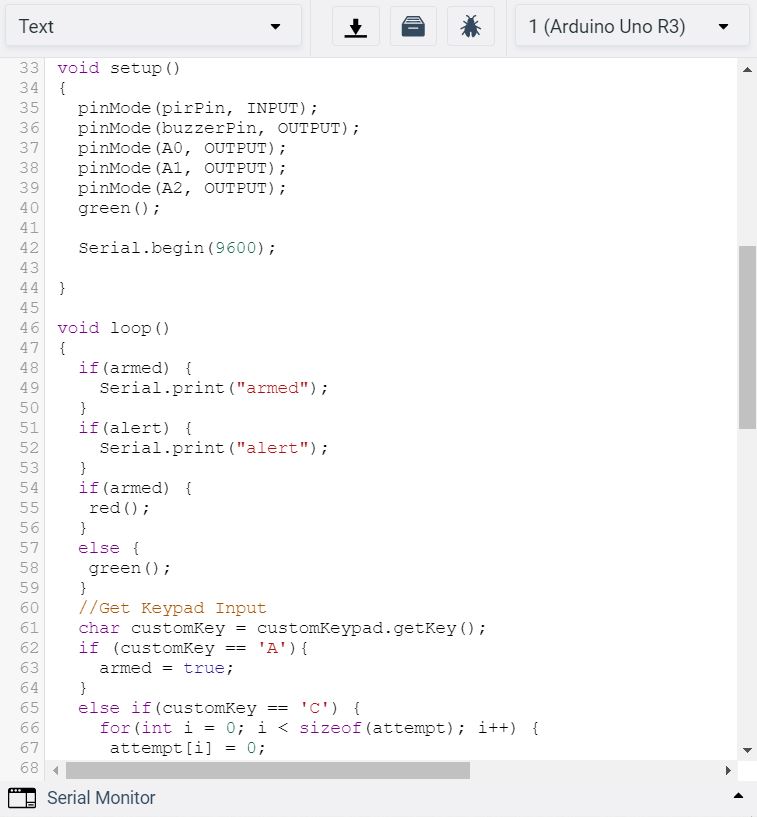This screenshot has height=817, width=757.
Task: Click the horizontal scrollbar thumb
Action: click(x=268, y=770)
